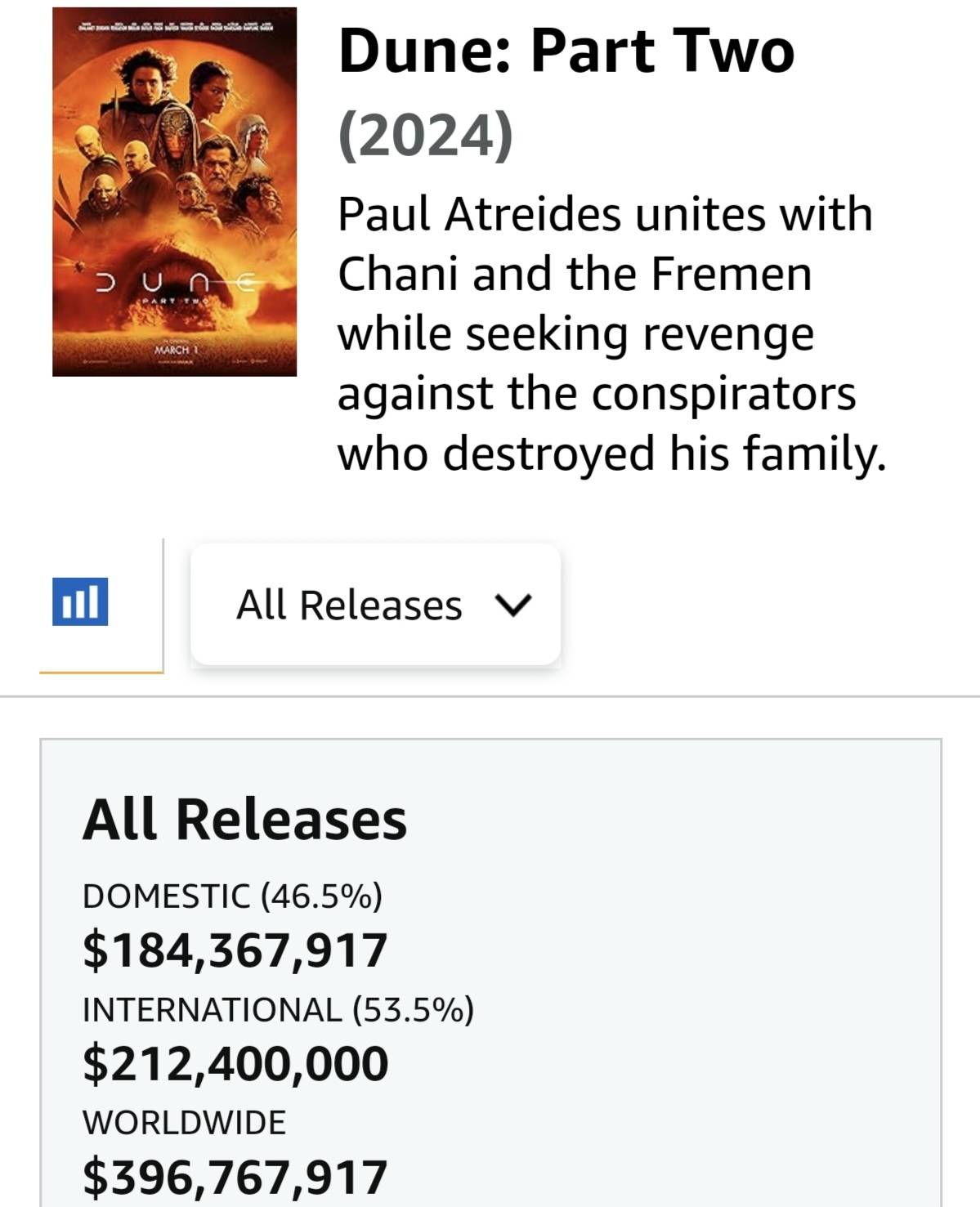
Task: Select the WORLDWIDE label
Action: [x=184, y=1122]
